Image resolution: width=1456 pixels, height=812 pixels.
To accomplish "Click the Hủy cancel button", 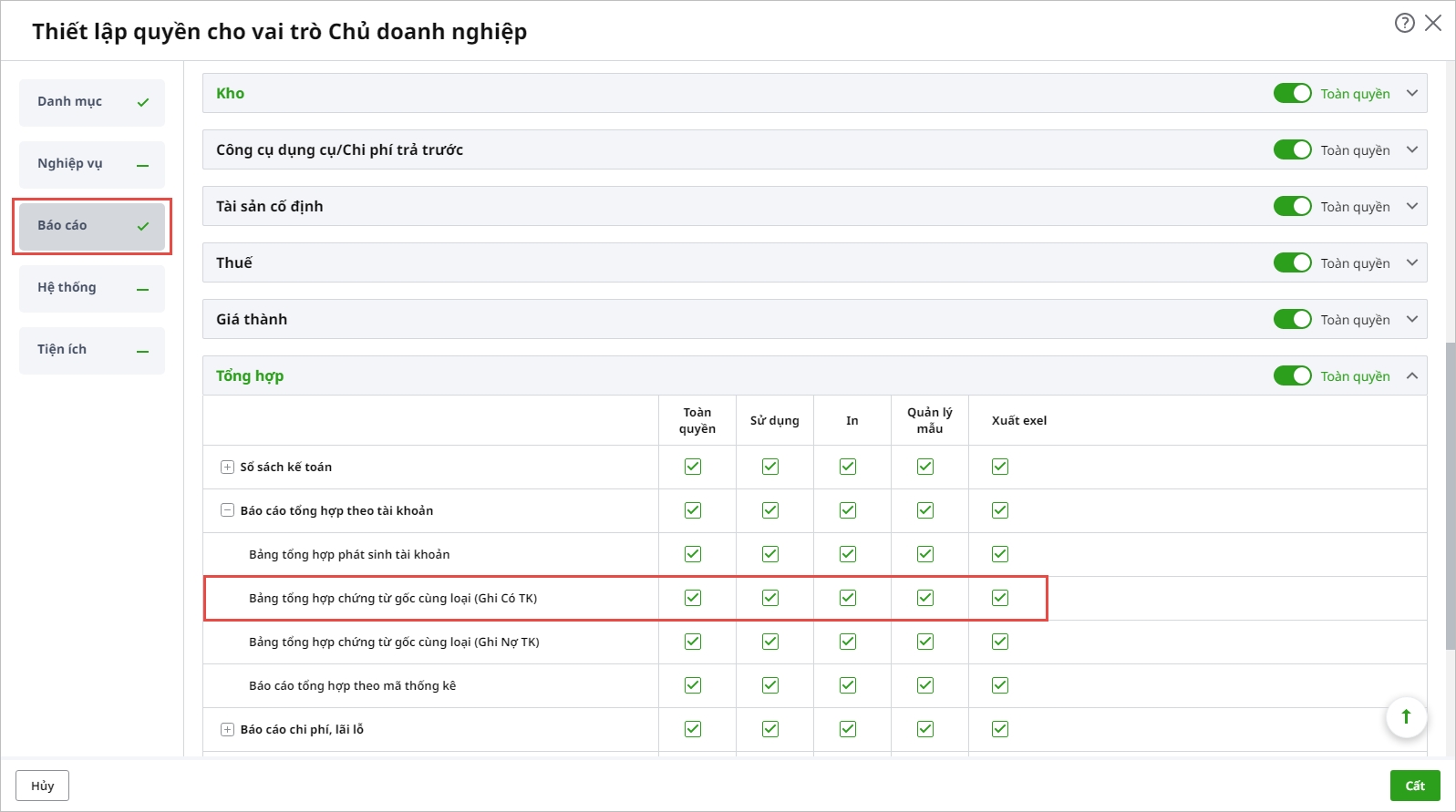I will [x=42, y=786].
